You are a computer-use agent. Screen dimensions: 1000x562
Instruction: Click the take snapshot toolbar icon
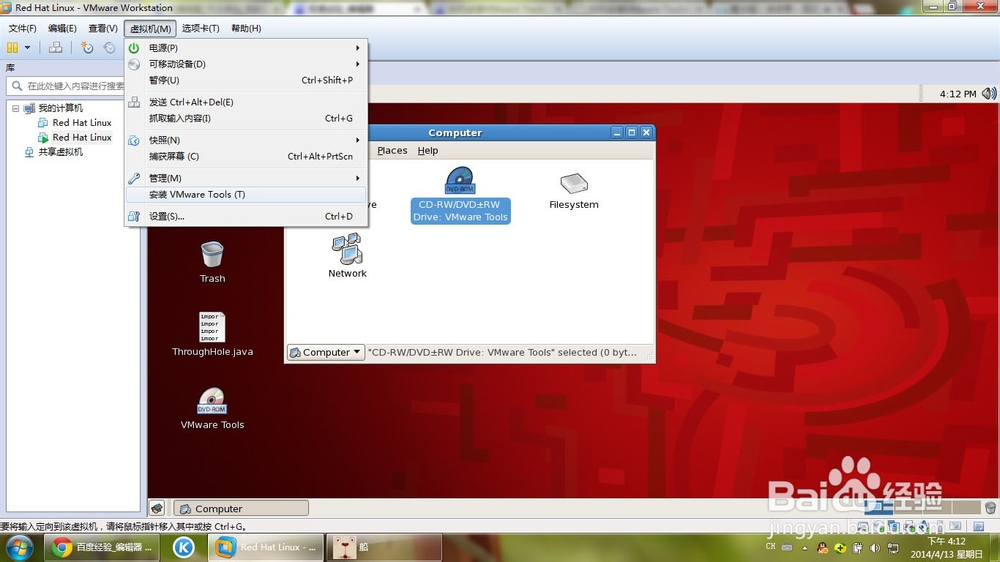87,47
